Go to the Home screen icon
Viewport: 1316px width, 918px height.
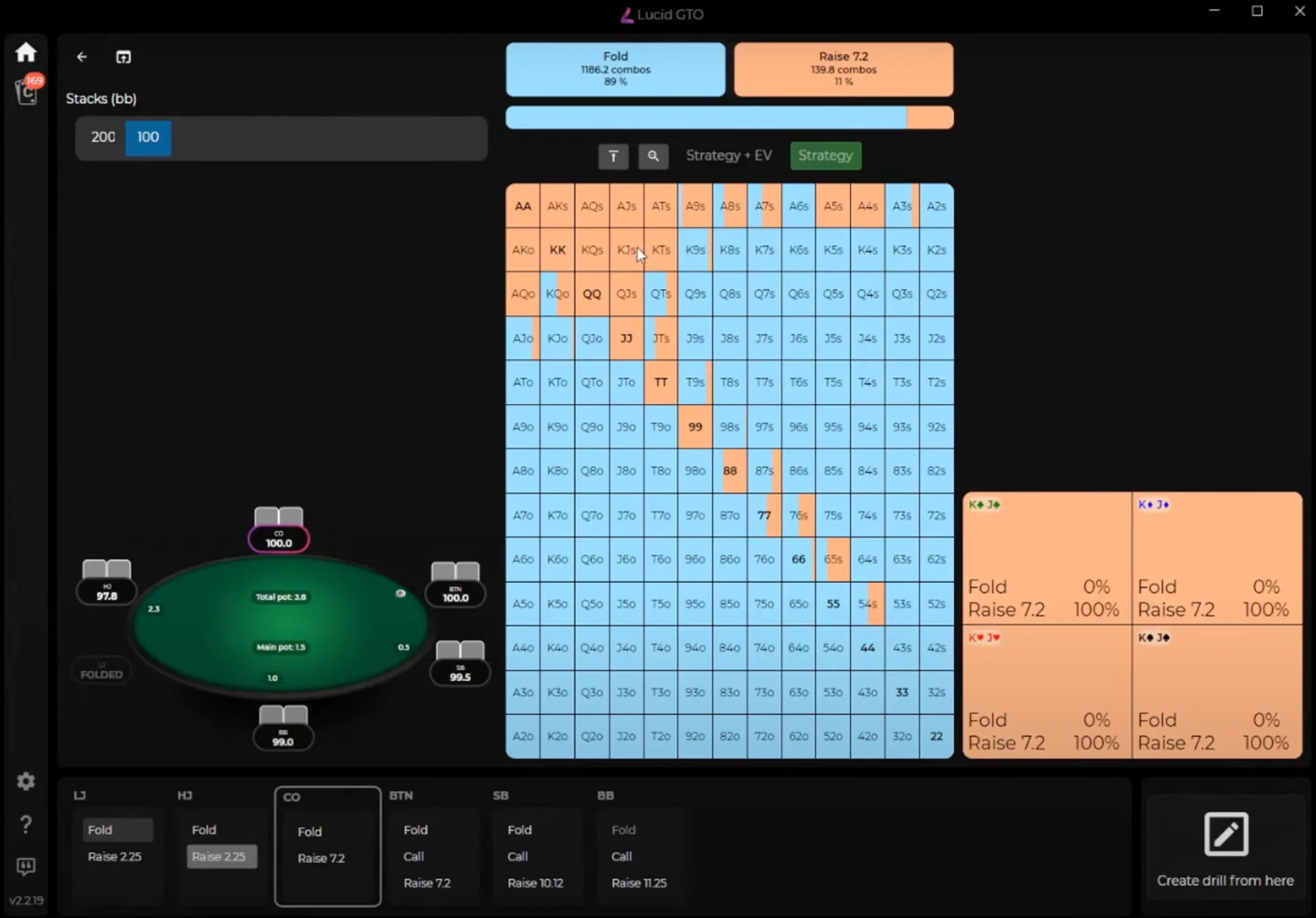[26, 53]
